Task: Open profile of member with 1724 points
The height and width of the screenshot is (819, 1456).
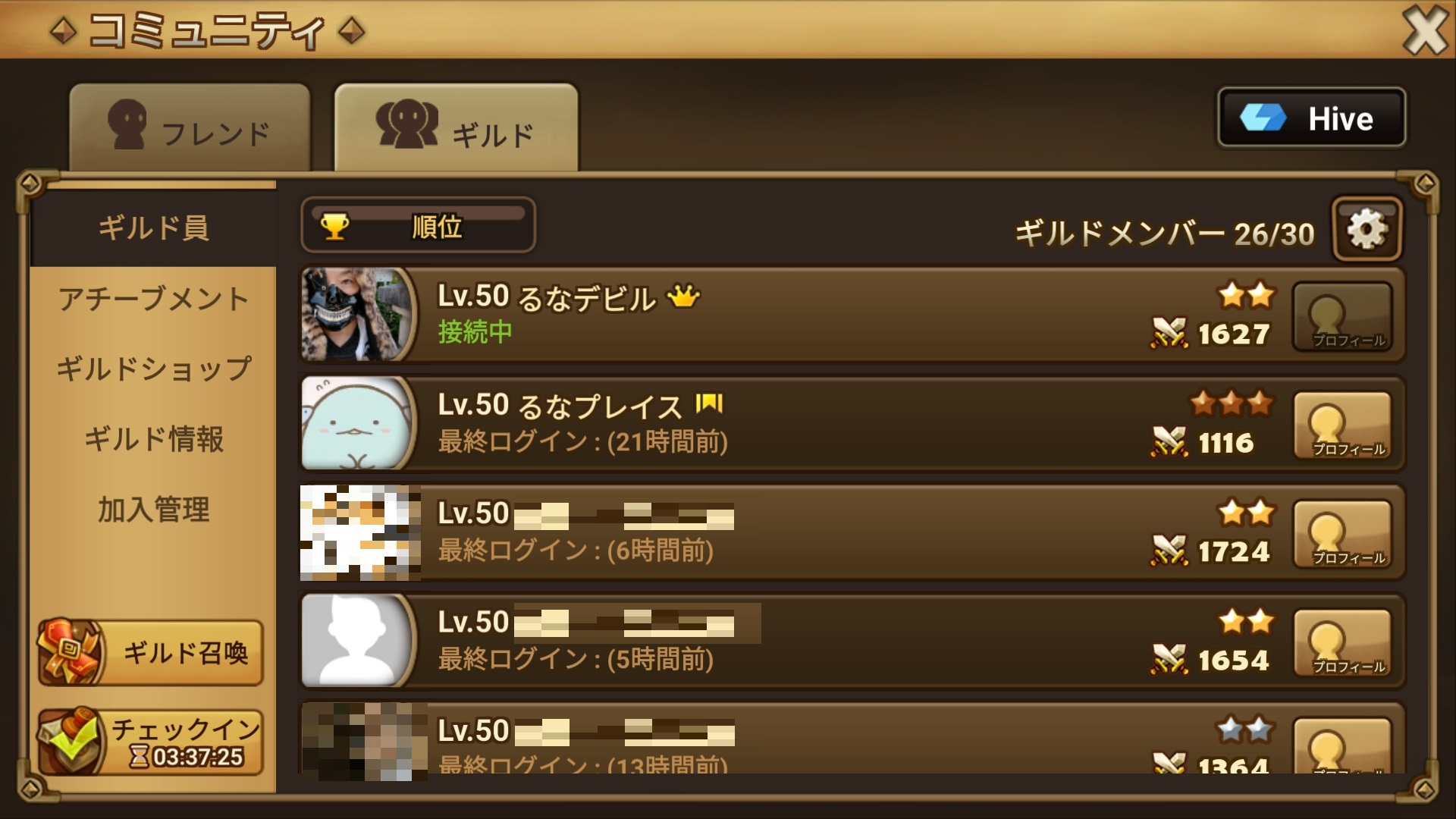Action: [x=1342, y=534]
